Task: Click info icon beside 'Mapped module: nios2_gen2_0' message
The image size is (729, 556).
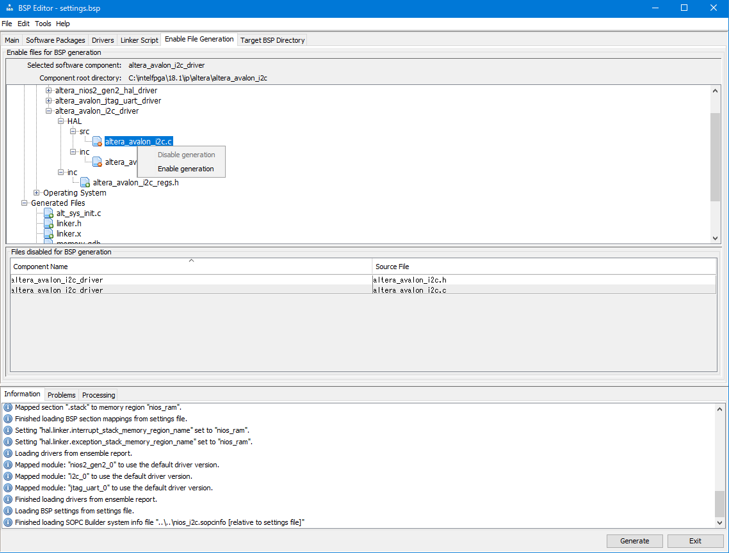Action: 8,465
